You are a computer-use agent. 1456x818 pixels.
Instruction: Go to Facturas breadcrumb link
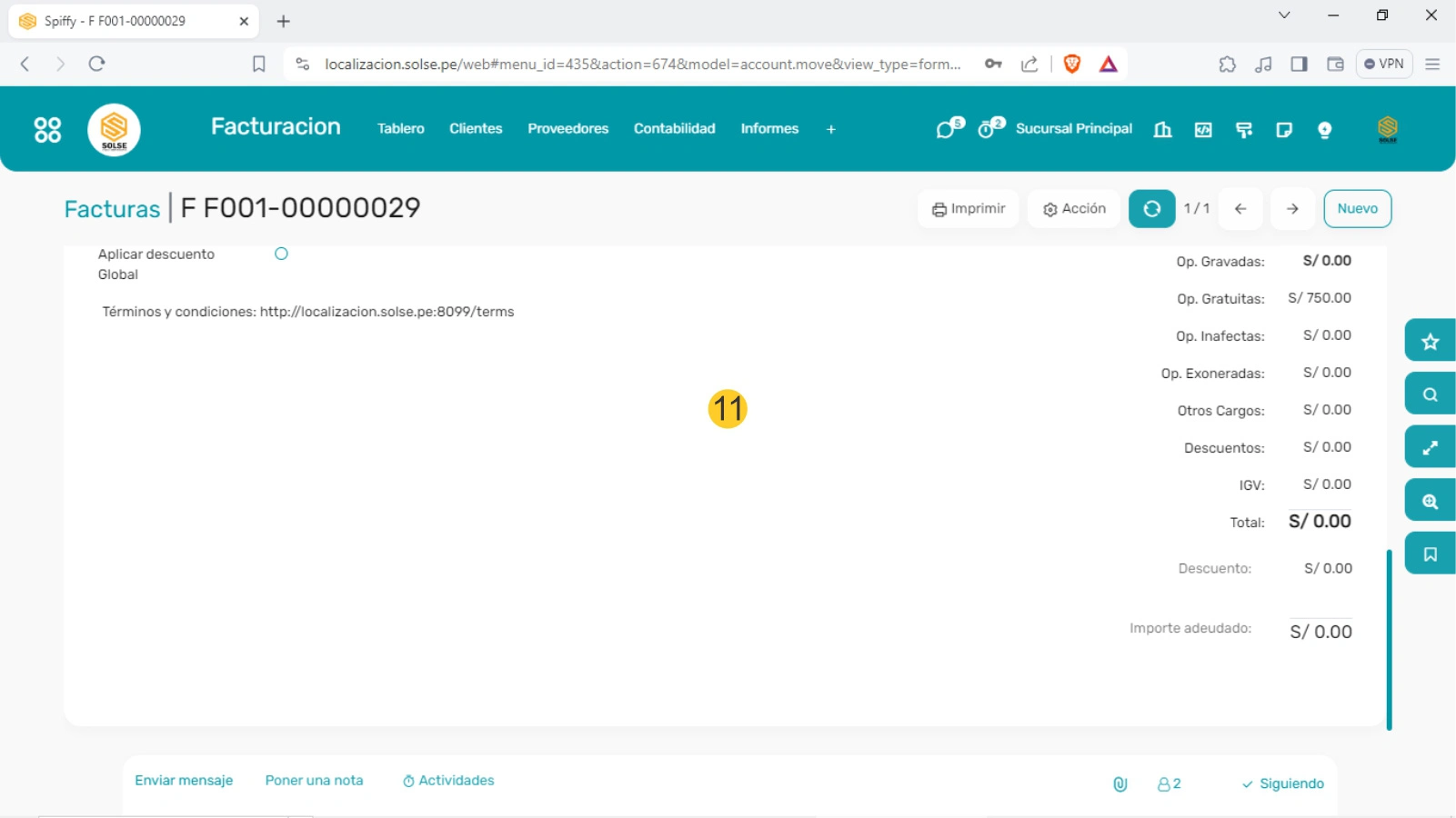coord(112,209)
